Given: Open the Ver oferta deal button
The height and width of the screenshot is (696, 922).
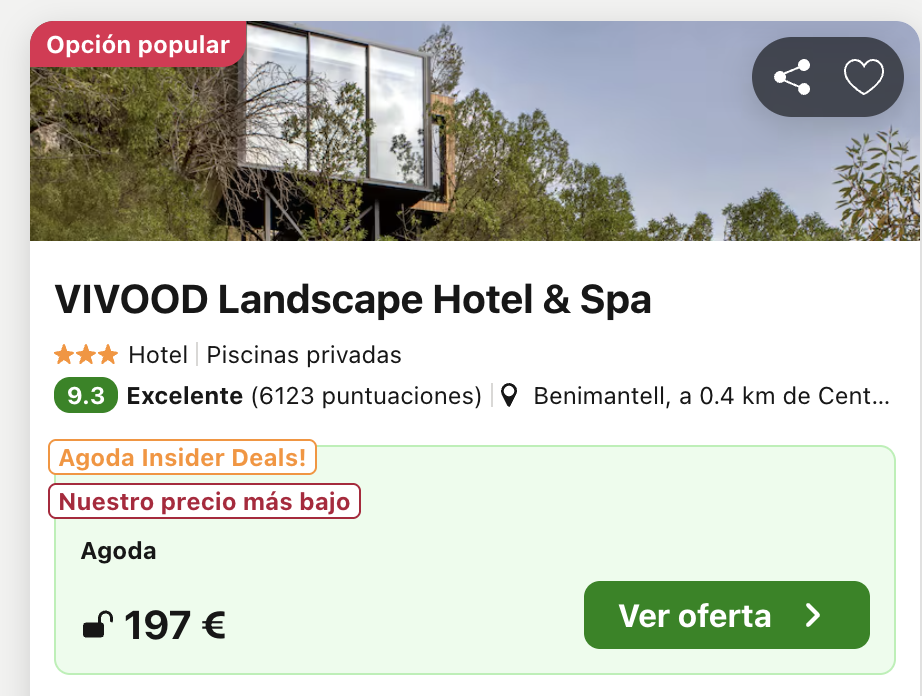Looking at the screenshot, I should (x=726, y=615).
